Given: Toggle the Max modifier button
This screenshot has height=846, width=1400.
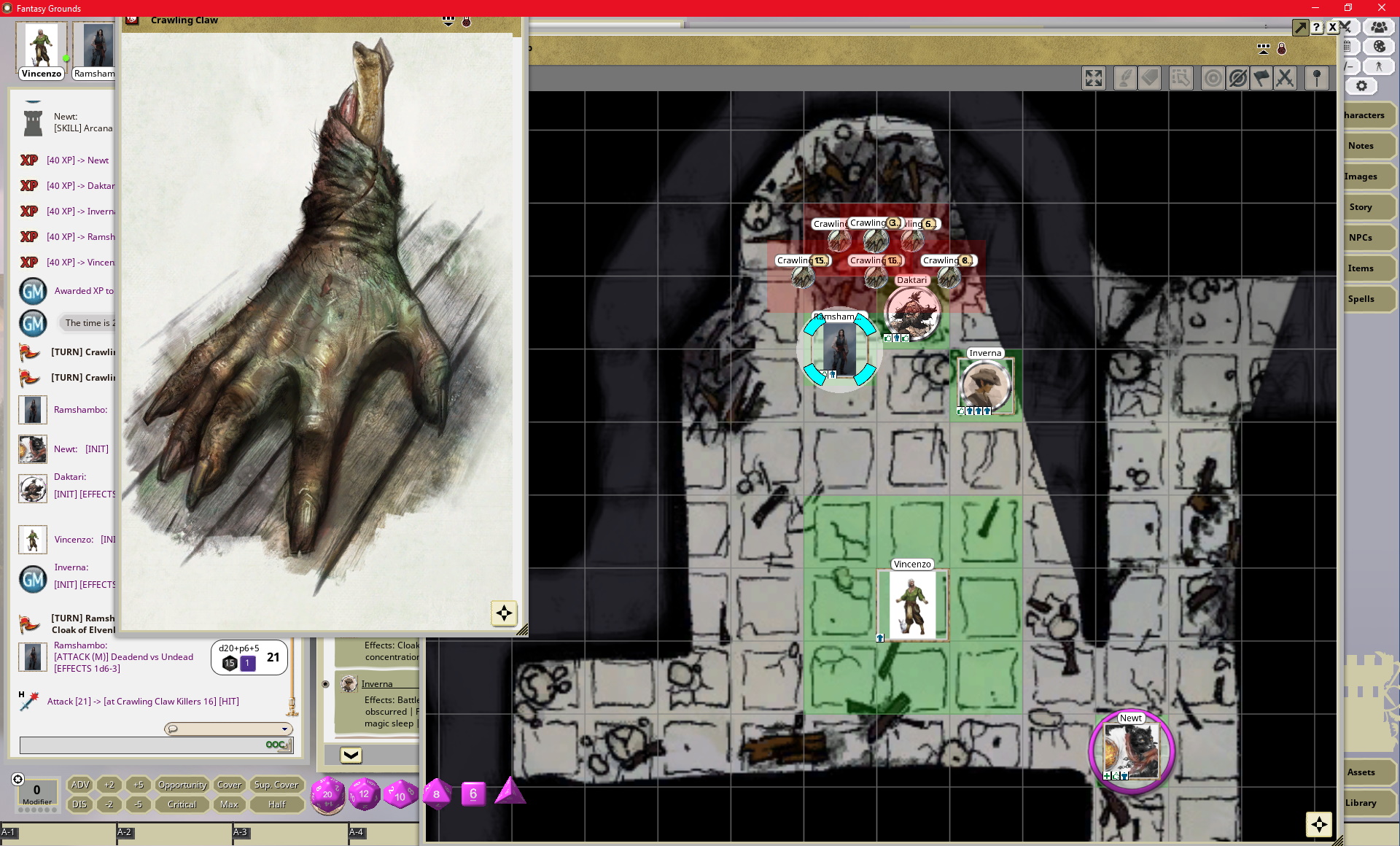Looking at the screenshot, I should coord(229,804).
